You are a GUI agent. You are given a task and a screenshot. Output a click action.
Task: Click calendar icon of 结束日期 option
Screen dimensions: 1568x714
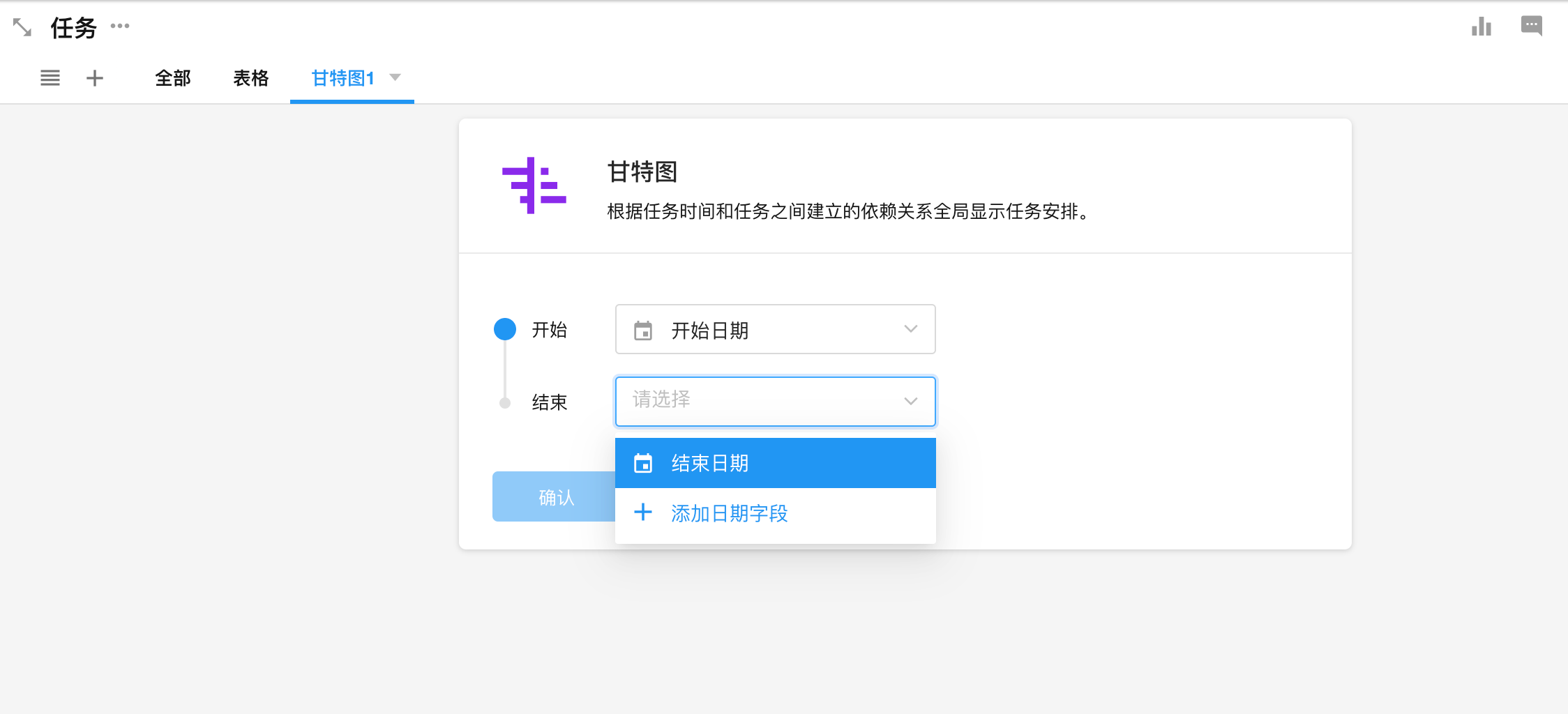coord(643,463)
